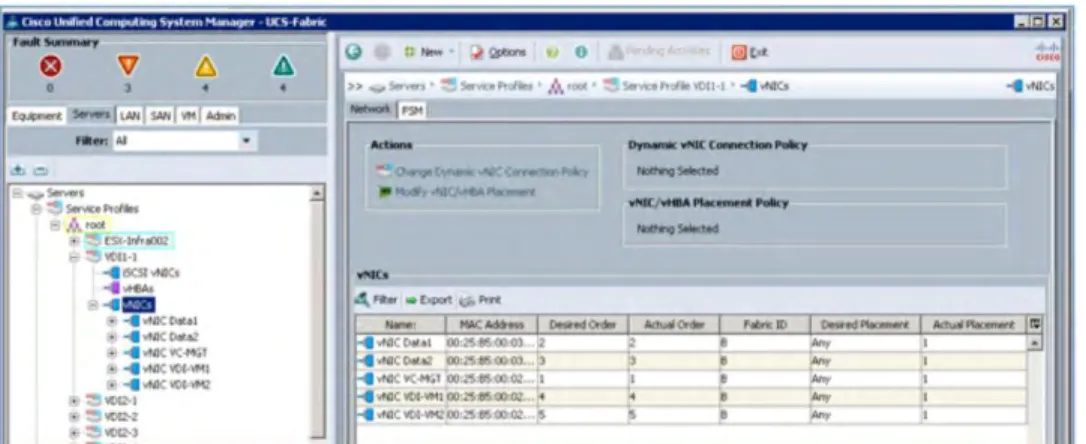Click the Exit toolbar button
Screen dimensions: 1086x444
(x=750, y=53)
